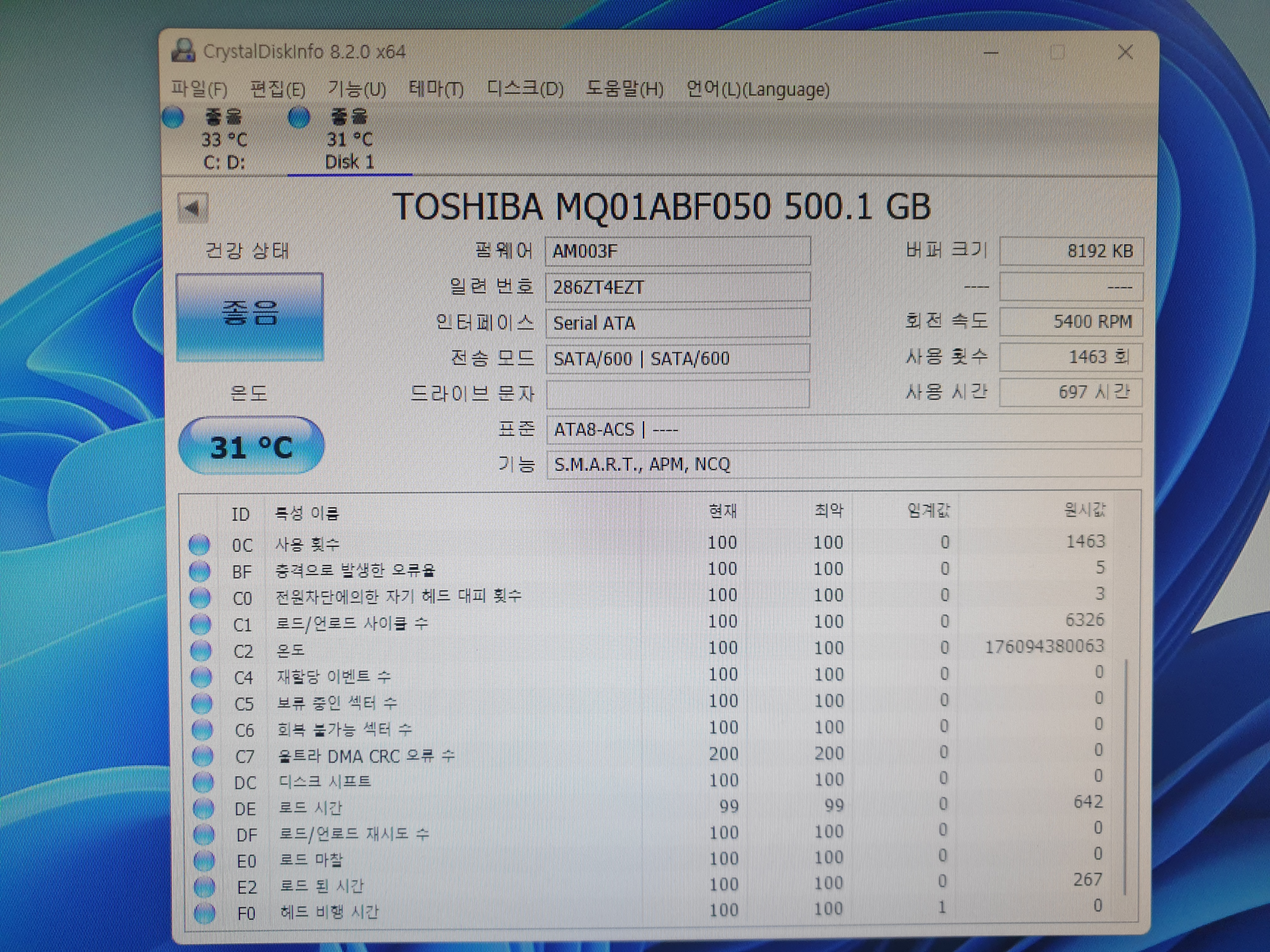Click status orb of row C2
1270x952 pixels.
tap(201, 651)
